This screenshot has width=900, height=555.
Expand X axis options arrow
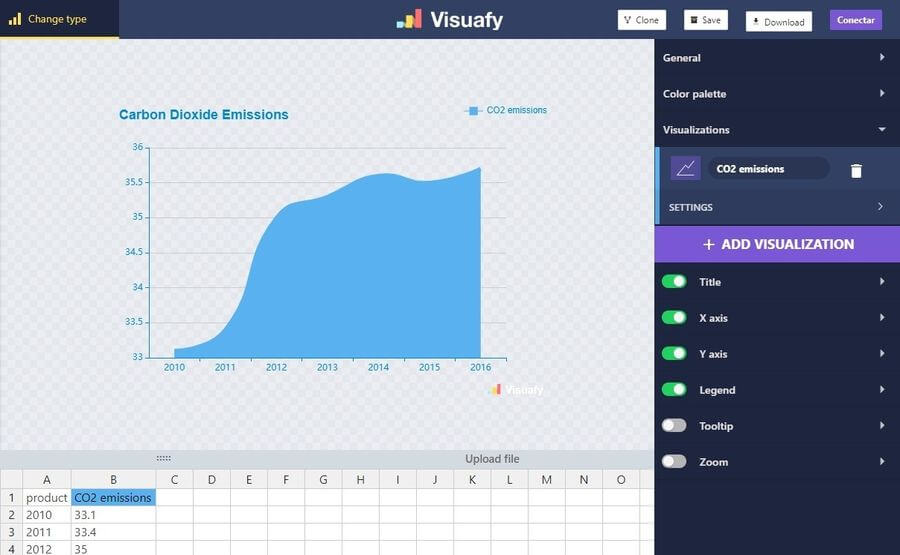[882, 317]
